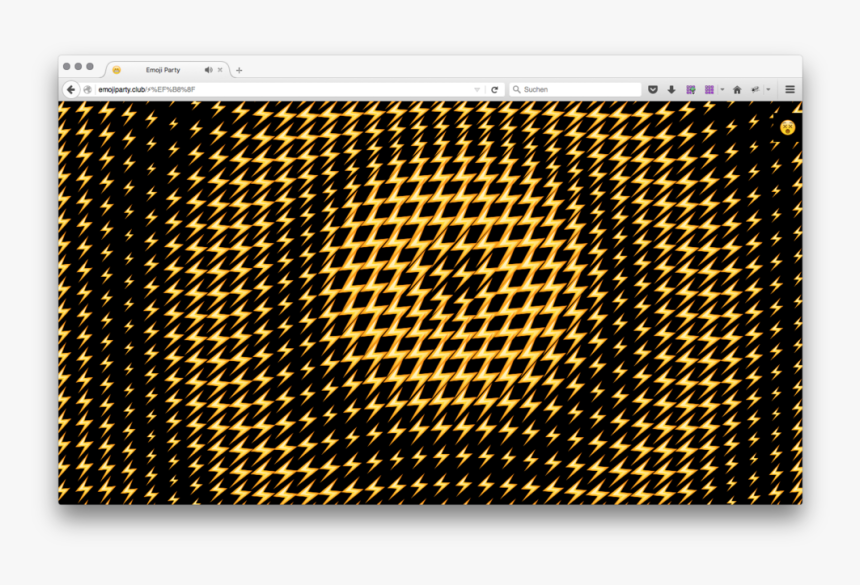Click the toolbar icon right of Home
Viewport: 860px width, 585px height.
[x=756, y=90]
